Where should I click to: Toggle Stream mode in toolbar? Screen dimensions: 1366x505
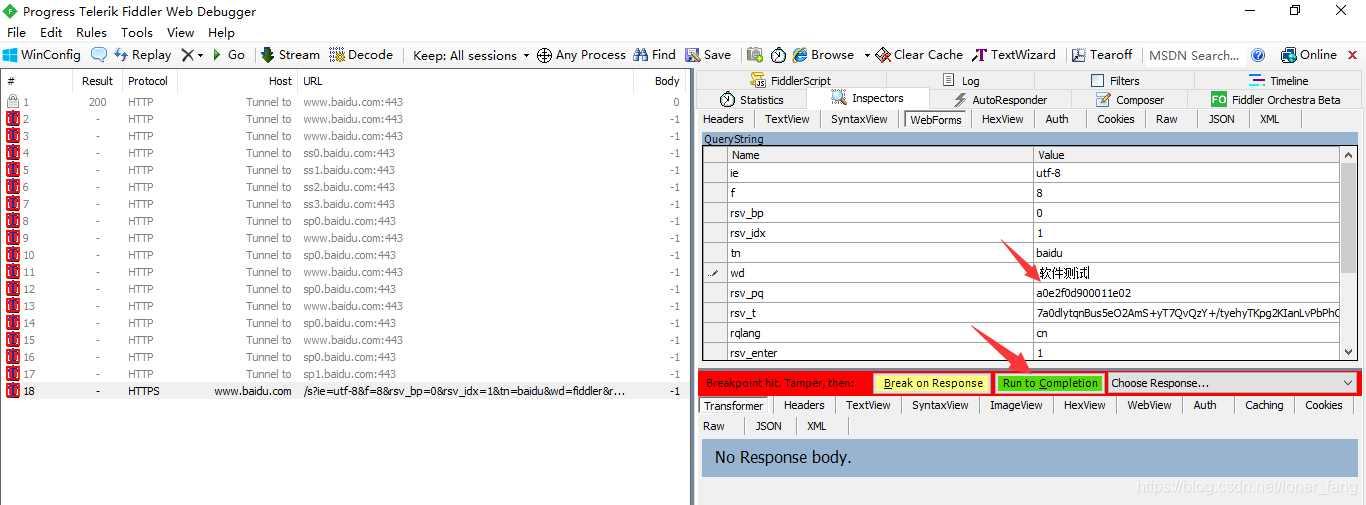click(x=291, y=55)
